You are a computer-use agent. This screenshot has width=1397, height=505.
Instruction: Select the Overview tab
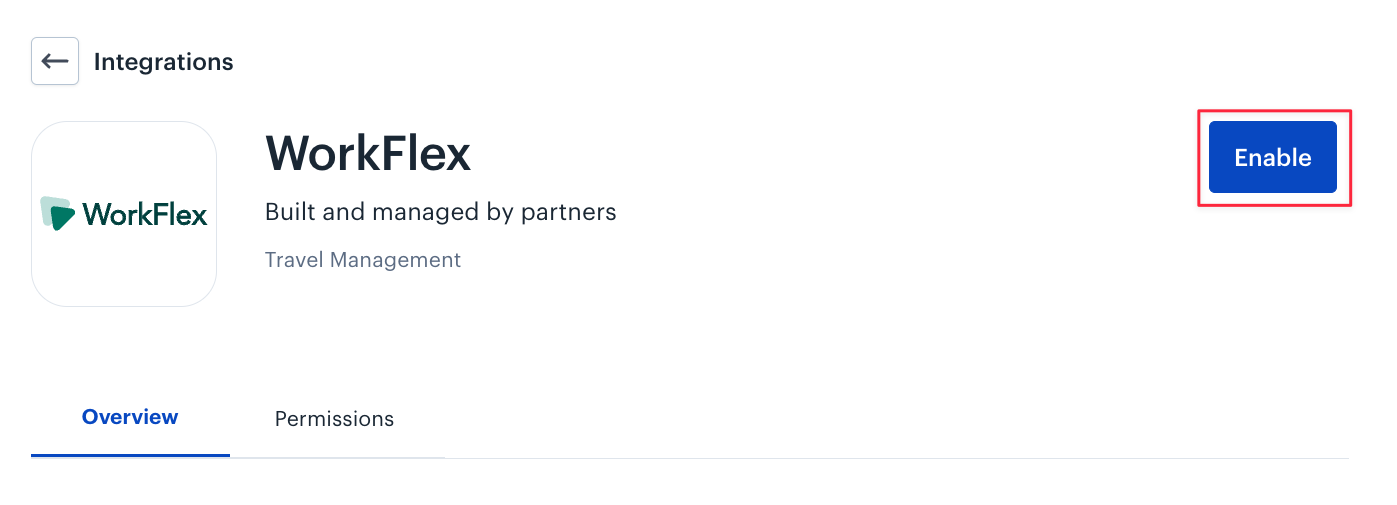coord(130,417)
